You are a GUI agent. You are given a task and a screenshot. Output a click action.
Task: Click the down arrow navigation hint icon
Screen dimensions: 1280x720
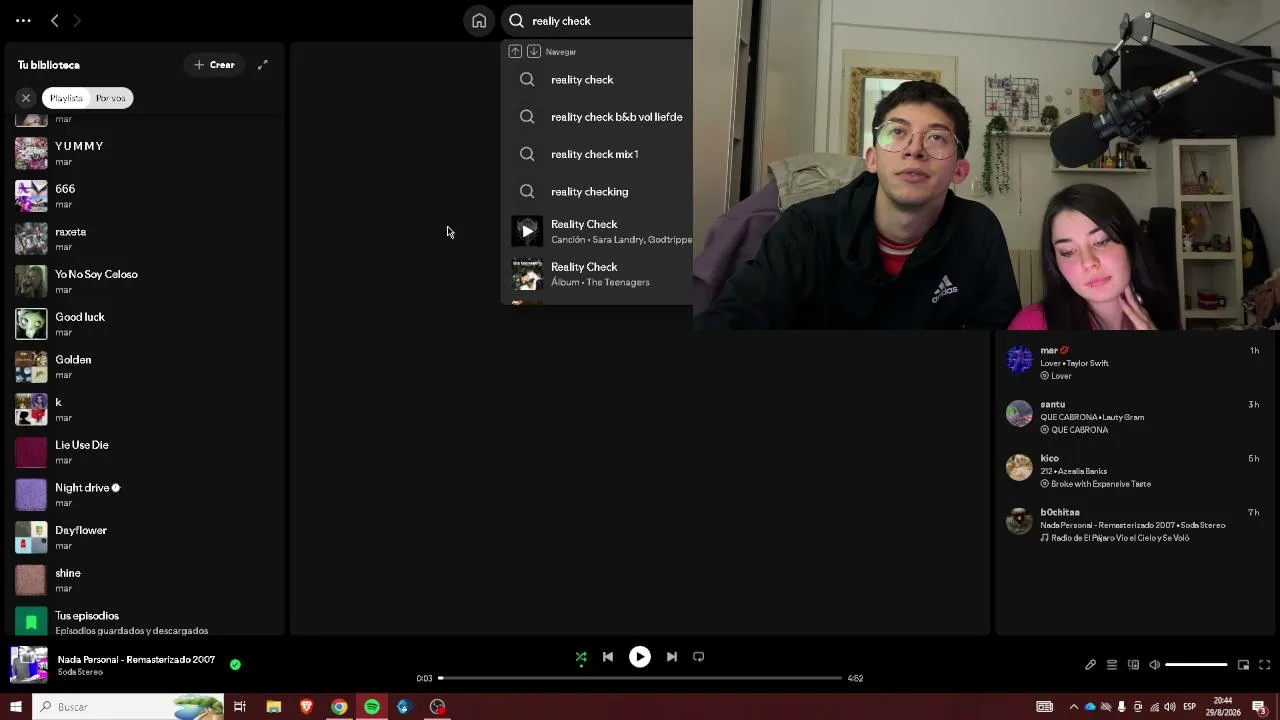tap(534, 51)
